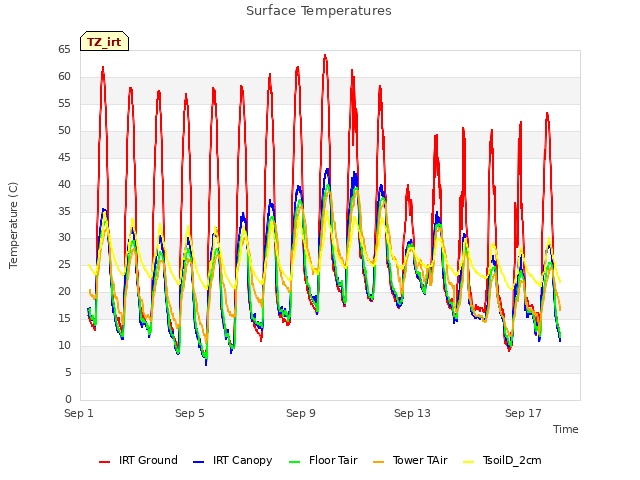
Task: Click the 50 y-axis tick label
Action: pyautogui.click(x=64, y=131)
